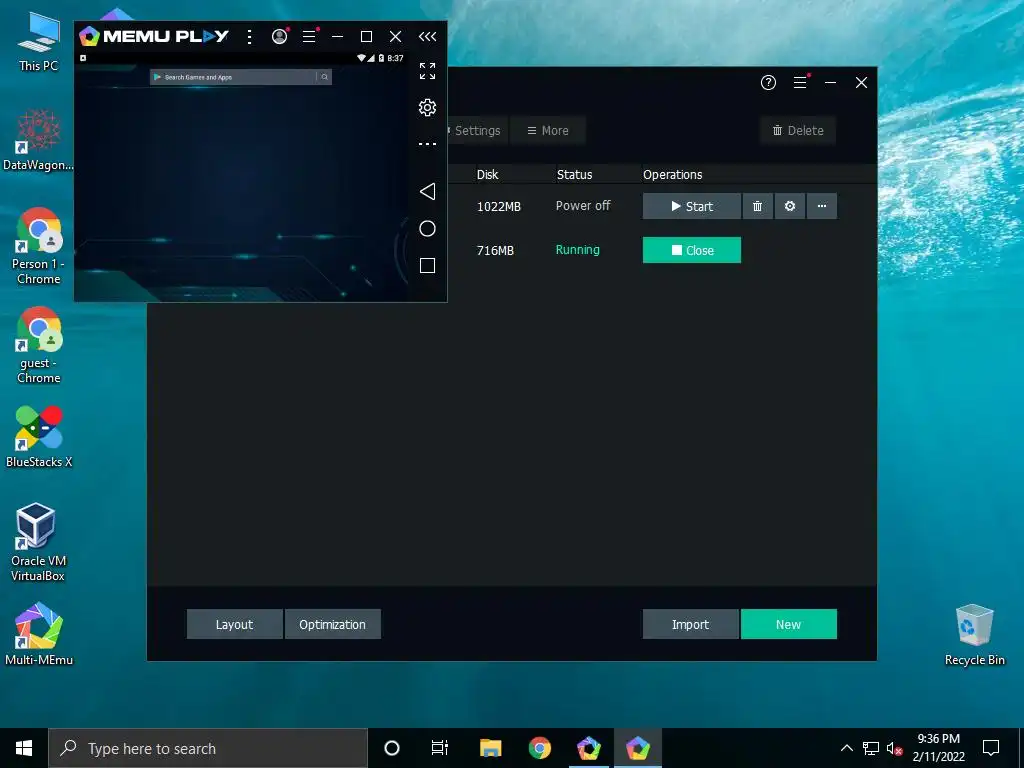The width and height of the screenshot is (1024, 768).
Task: Click the Import button
Action: point(690,624)
